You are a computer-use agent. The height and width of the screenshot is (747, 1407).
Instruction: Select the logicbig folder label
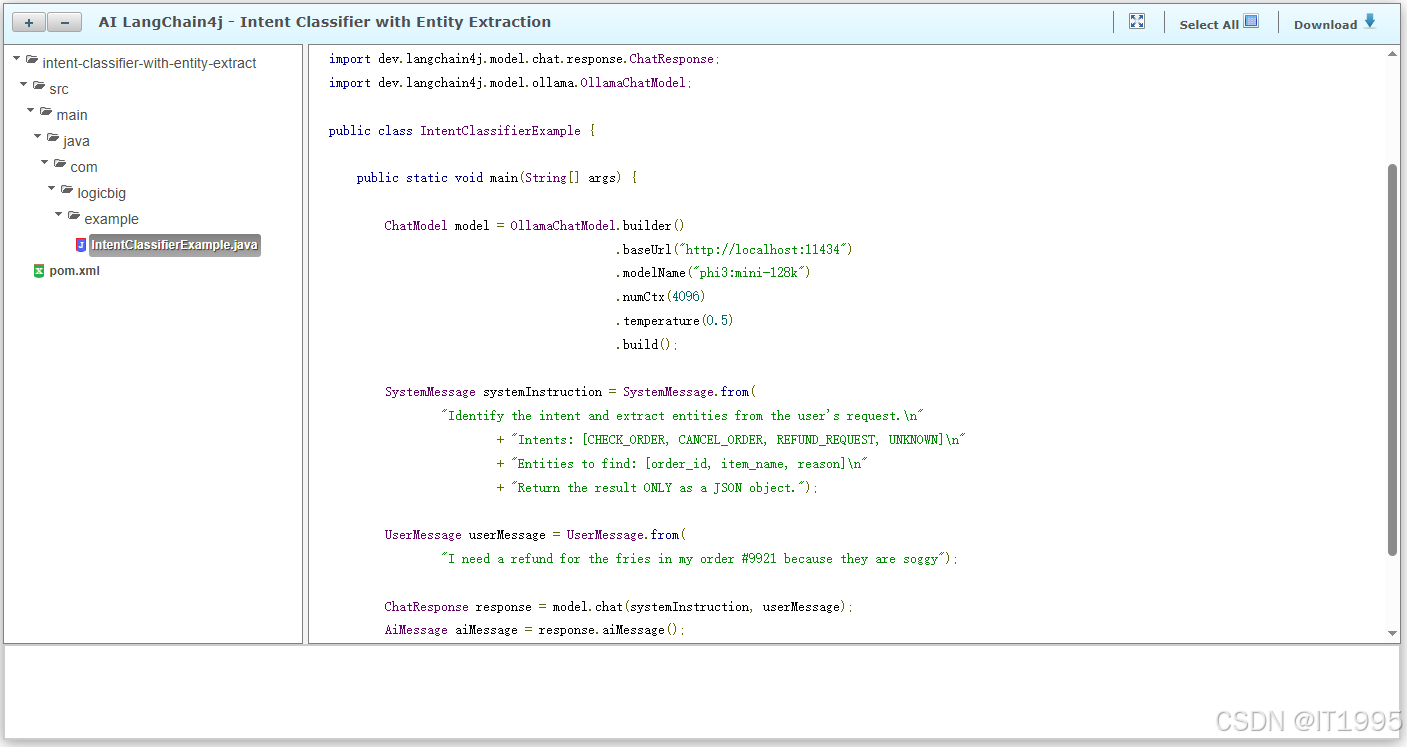pos(102,193)
